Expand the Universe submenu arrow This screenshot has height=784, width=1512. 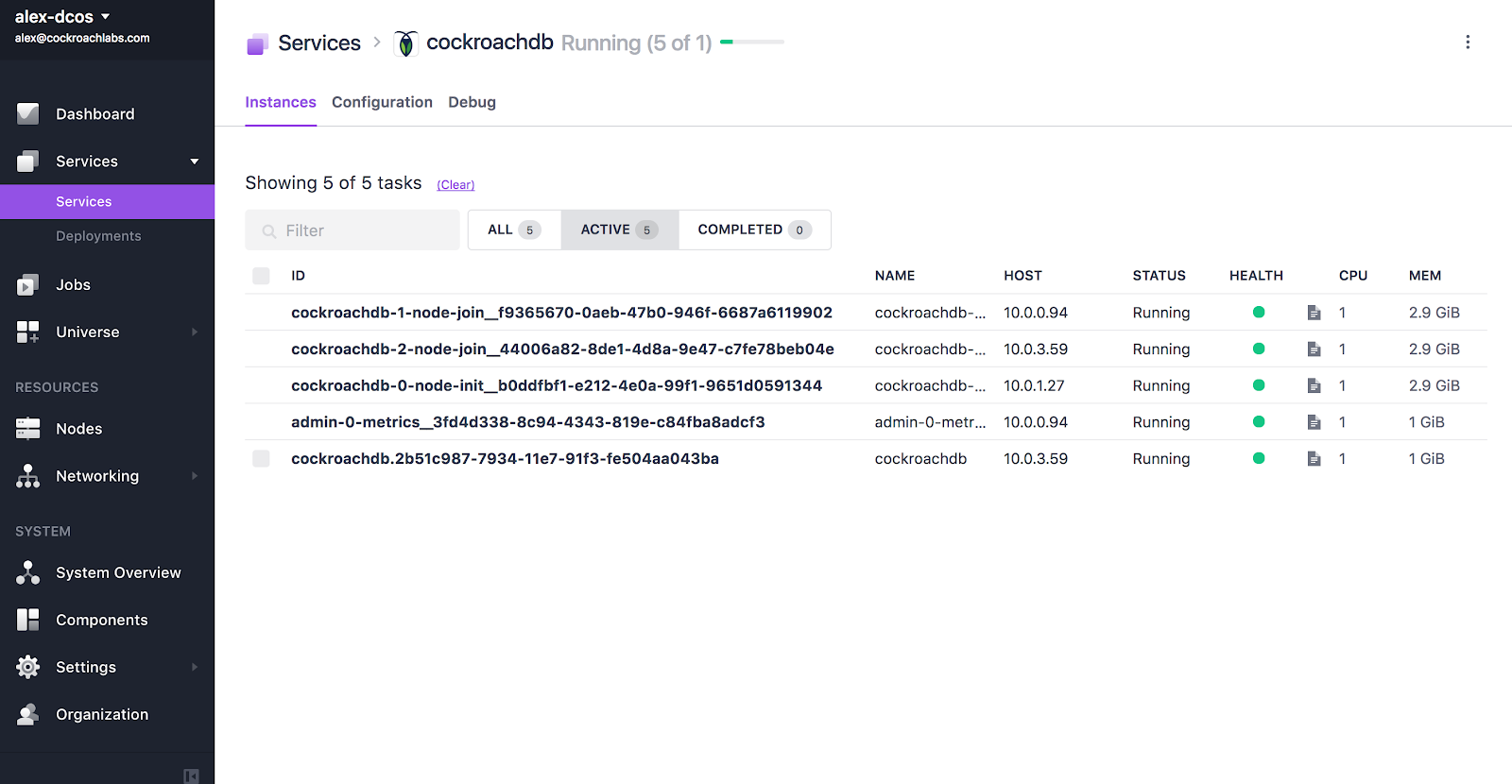point(195,332)
